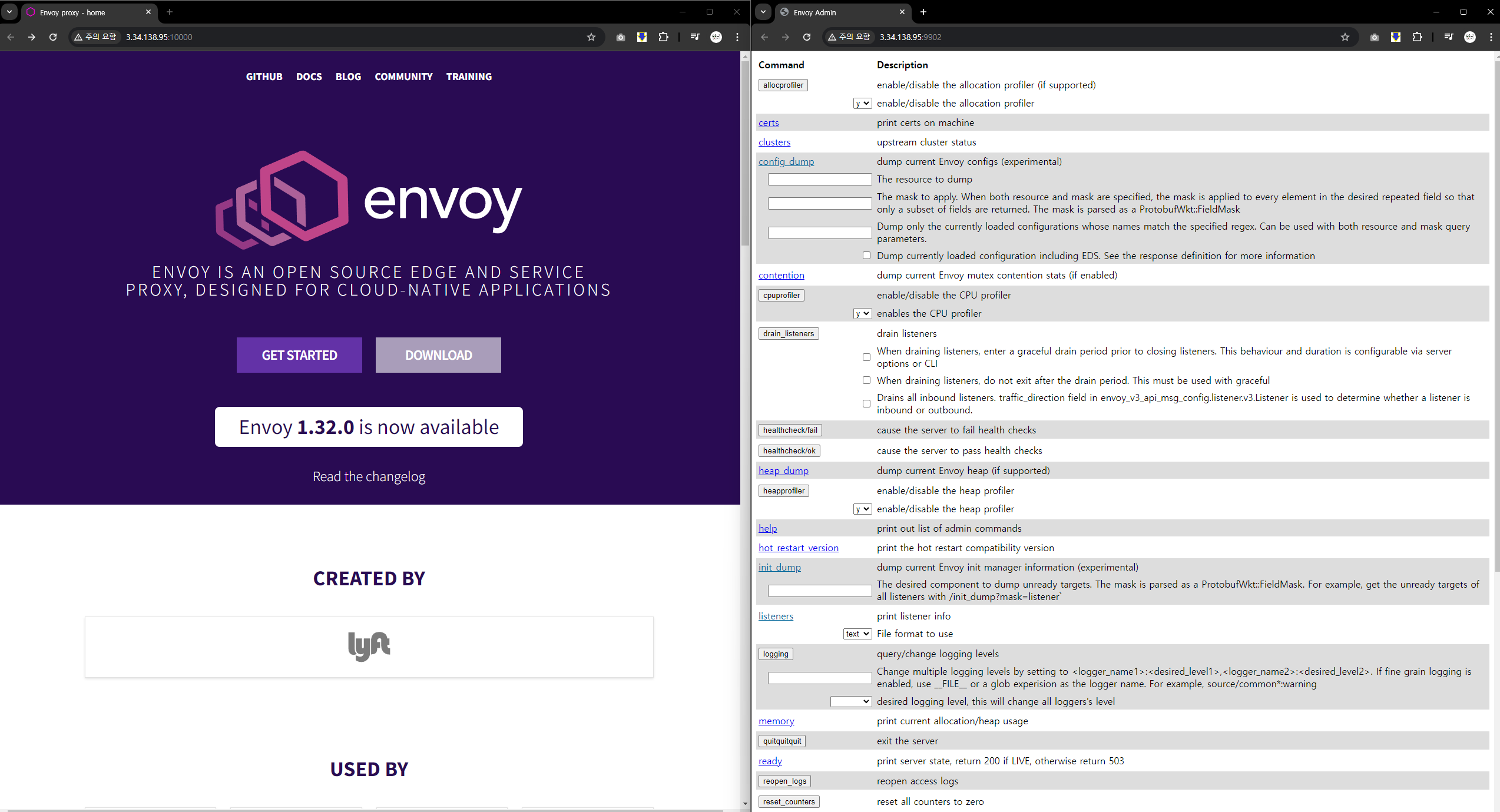Image resolution: width=1500 pixels, height=812 pixels.
Task: Open Chrome menu in Envoy Admin window
Action: coord(1491,37)
